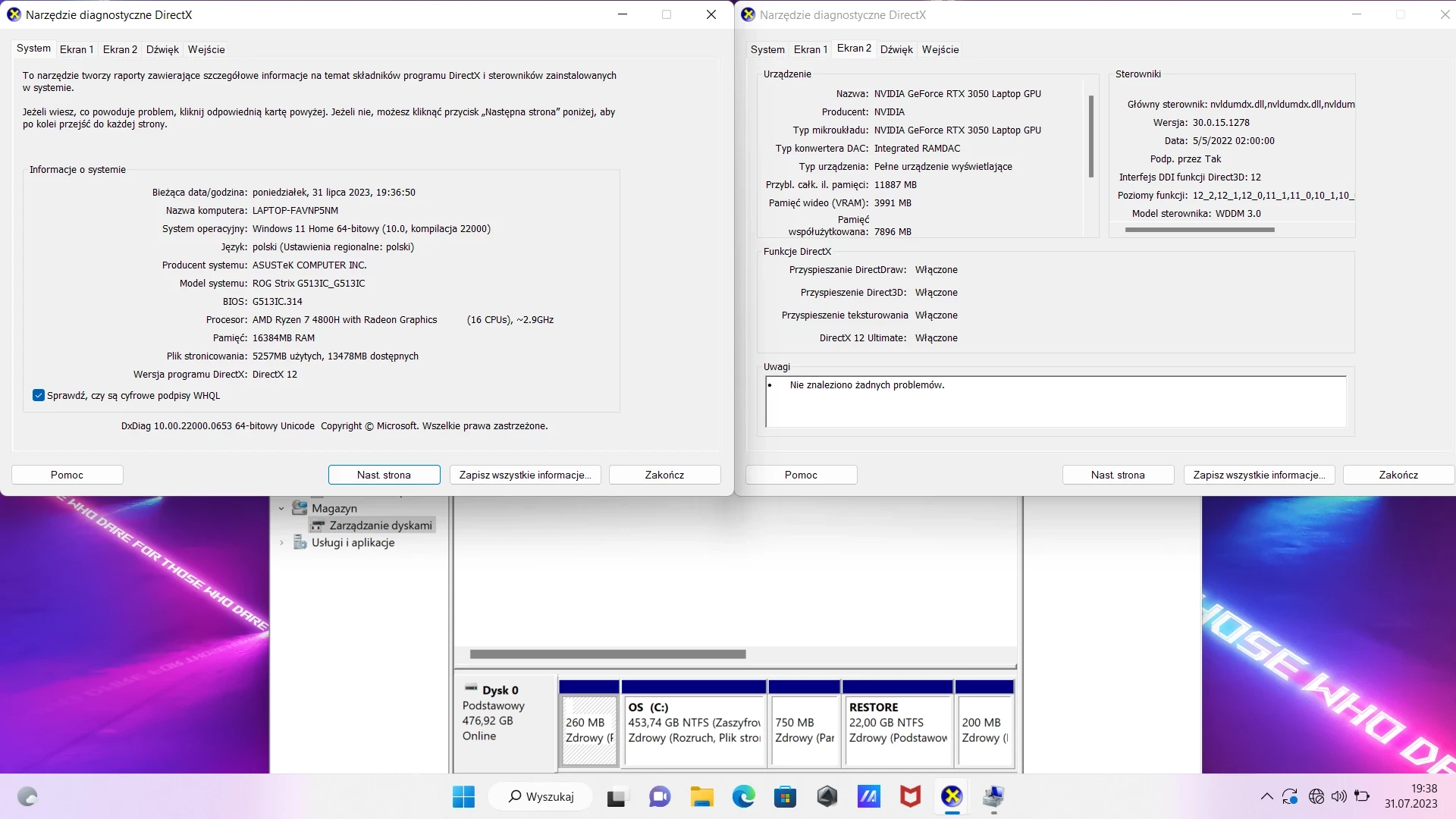Click the driver version 30.0.15.1278
1456x819 pixels.
click(x=1221, y=123)
